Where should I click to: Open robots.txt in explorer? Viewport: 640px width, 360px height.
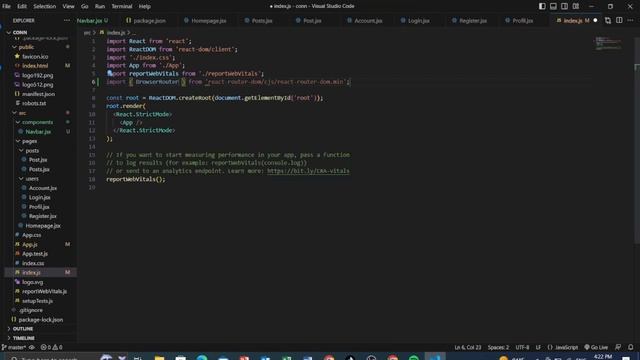(34, 103)
